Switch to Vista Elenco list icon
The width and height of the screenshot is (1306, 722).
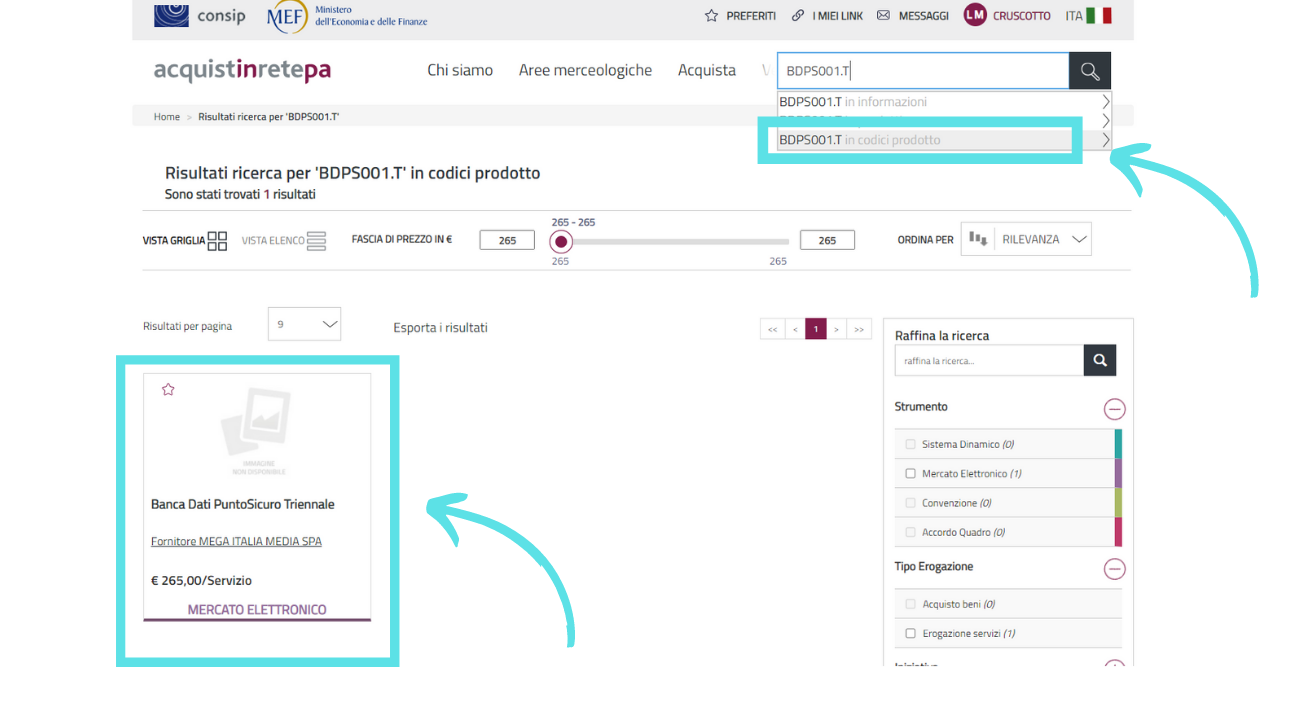click(316, 241)
